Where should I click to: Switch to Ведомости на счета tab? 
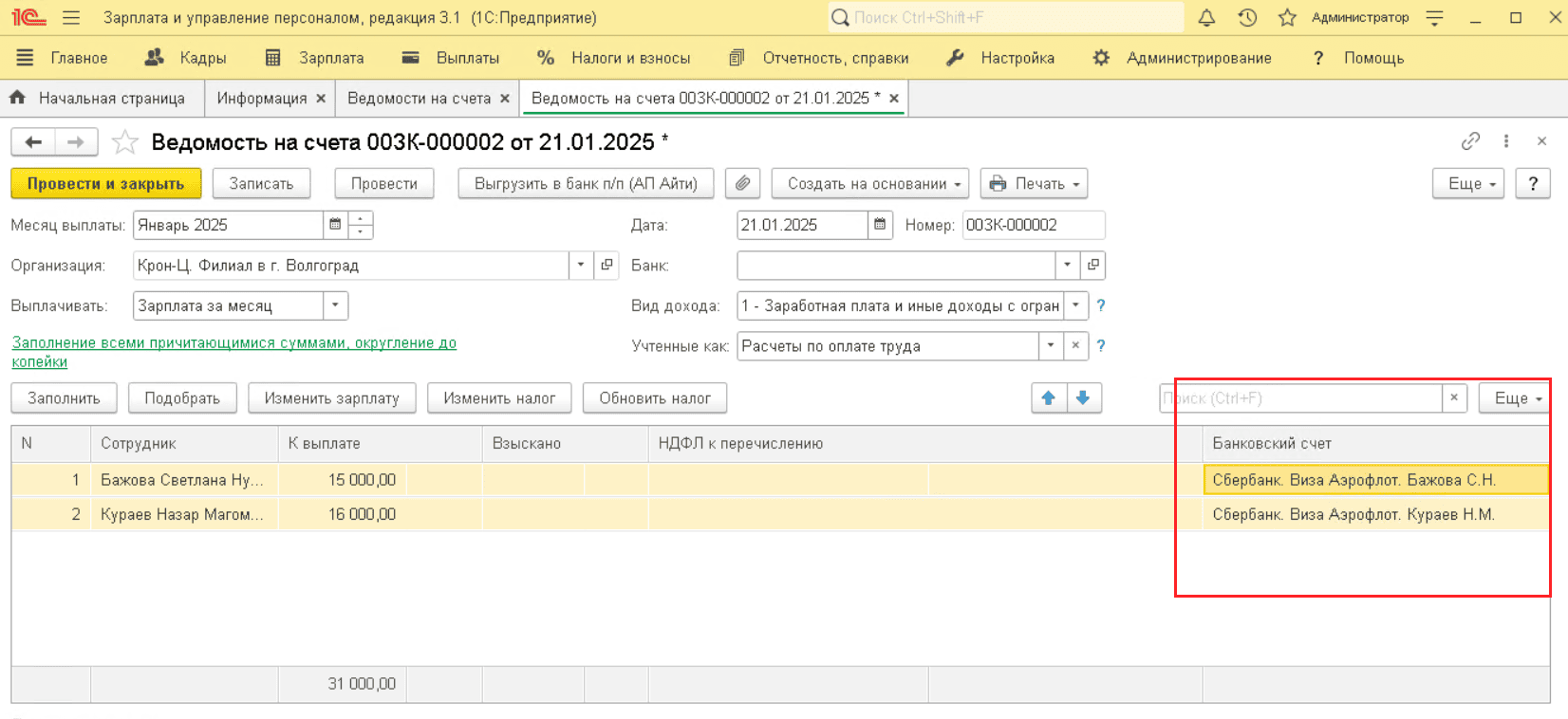(419, 99)
